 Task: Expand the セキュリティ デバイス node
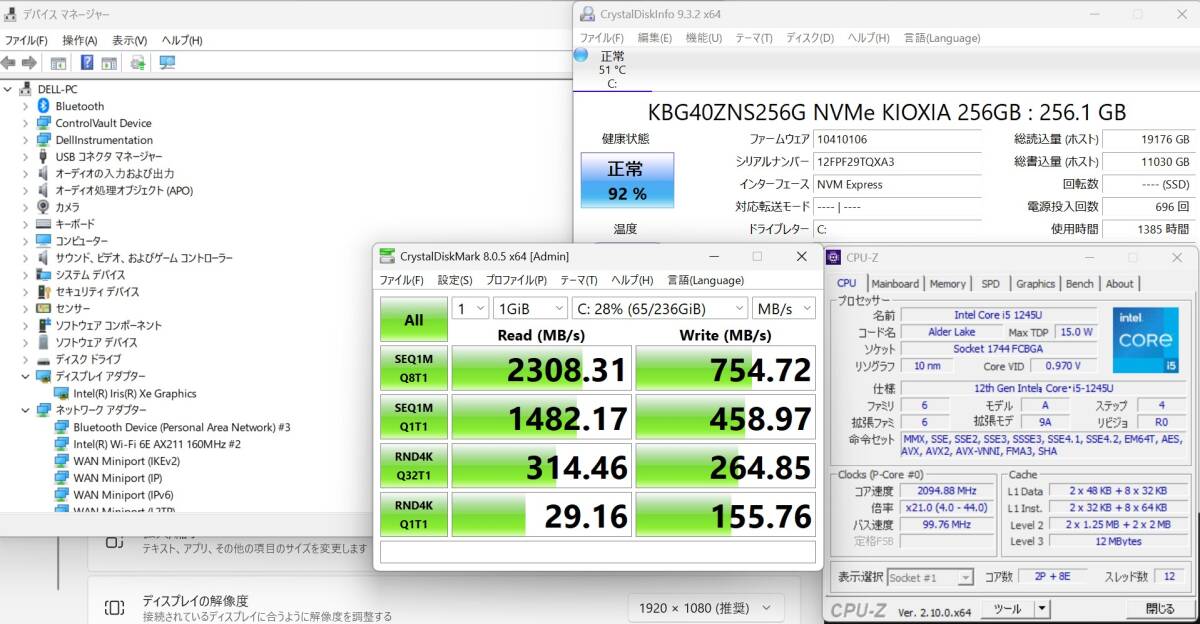click(26, 291)
